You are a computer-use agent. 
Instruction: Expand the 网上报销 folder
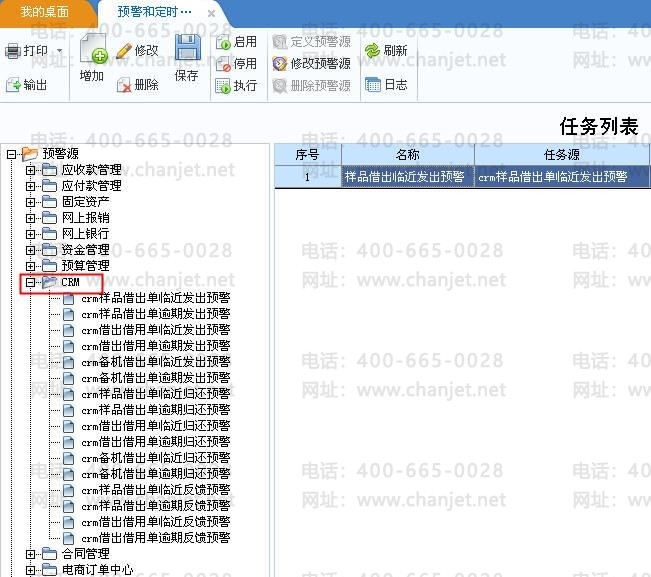[30, 218]
